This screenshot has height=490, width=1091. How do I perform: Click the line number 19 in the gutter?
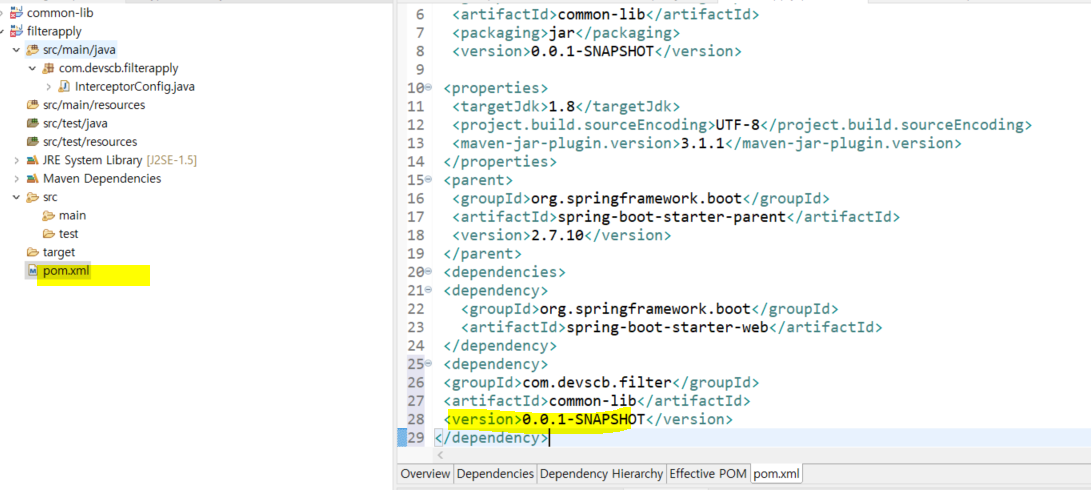(415, 253)
